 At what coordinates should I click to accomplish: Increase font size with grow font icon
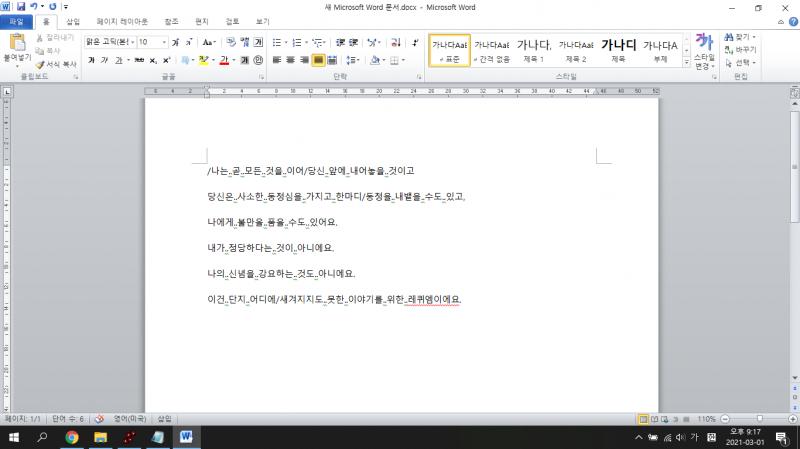176,42
